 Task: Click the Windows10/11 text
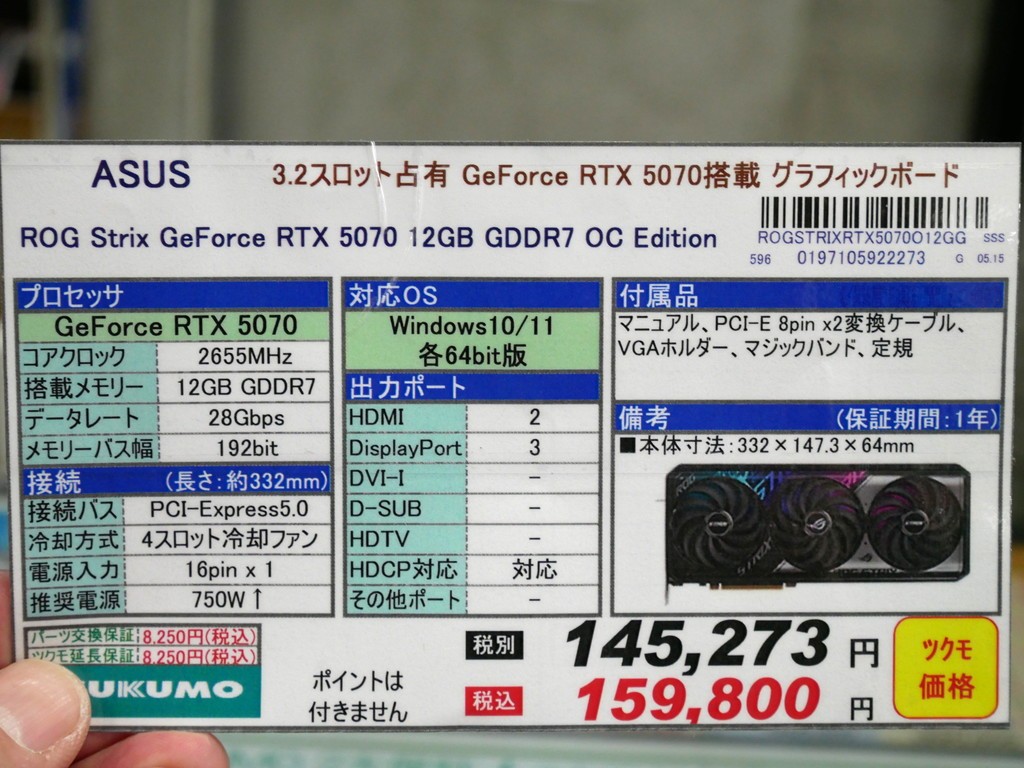tap(471, 325)
